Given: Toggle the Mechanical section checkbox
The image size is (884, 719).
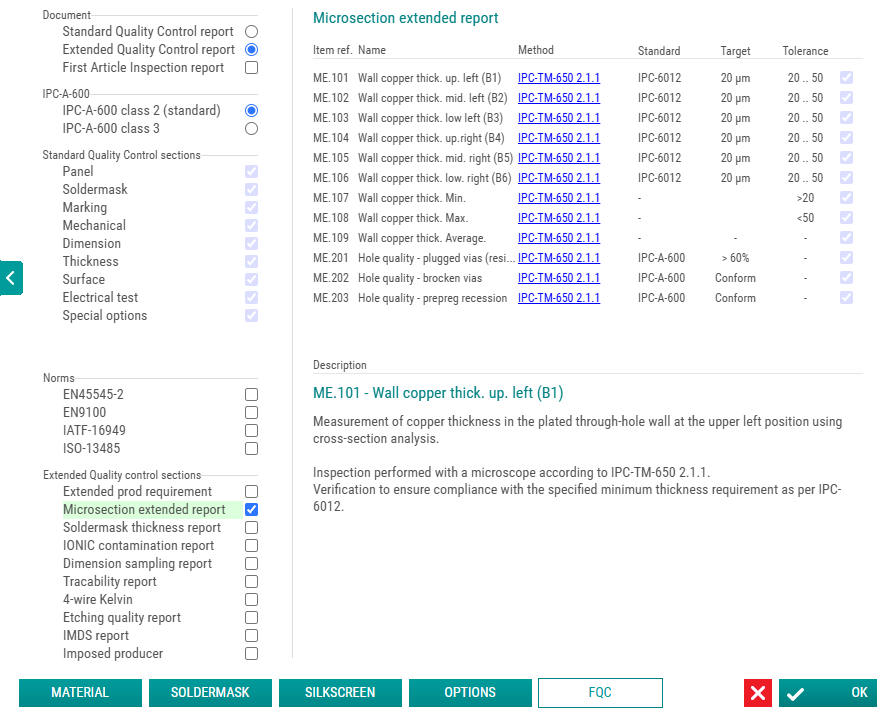Looking at the screenshot, I should click(x=251, y=226).
